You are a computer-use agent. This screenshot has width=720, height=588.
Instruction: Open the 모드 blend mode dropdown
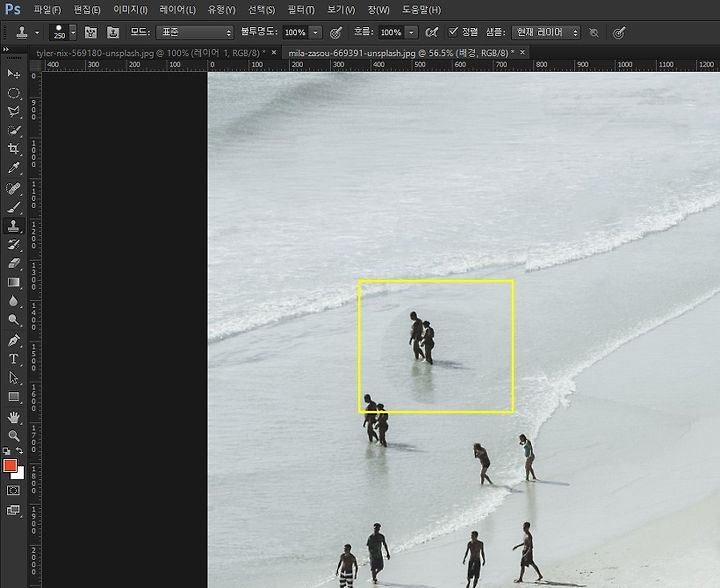click(195, 32)
